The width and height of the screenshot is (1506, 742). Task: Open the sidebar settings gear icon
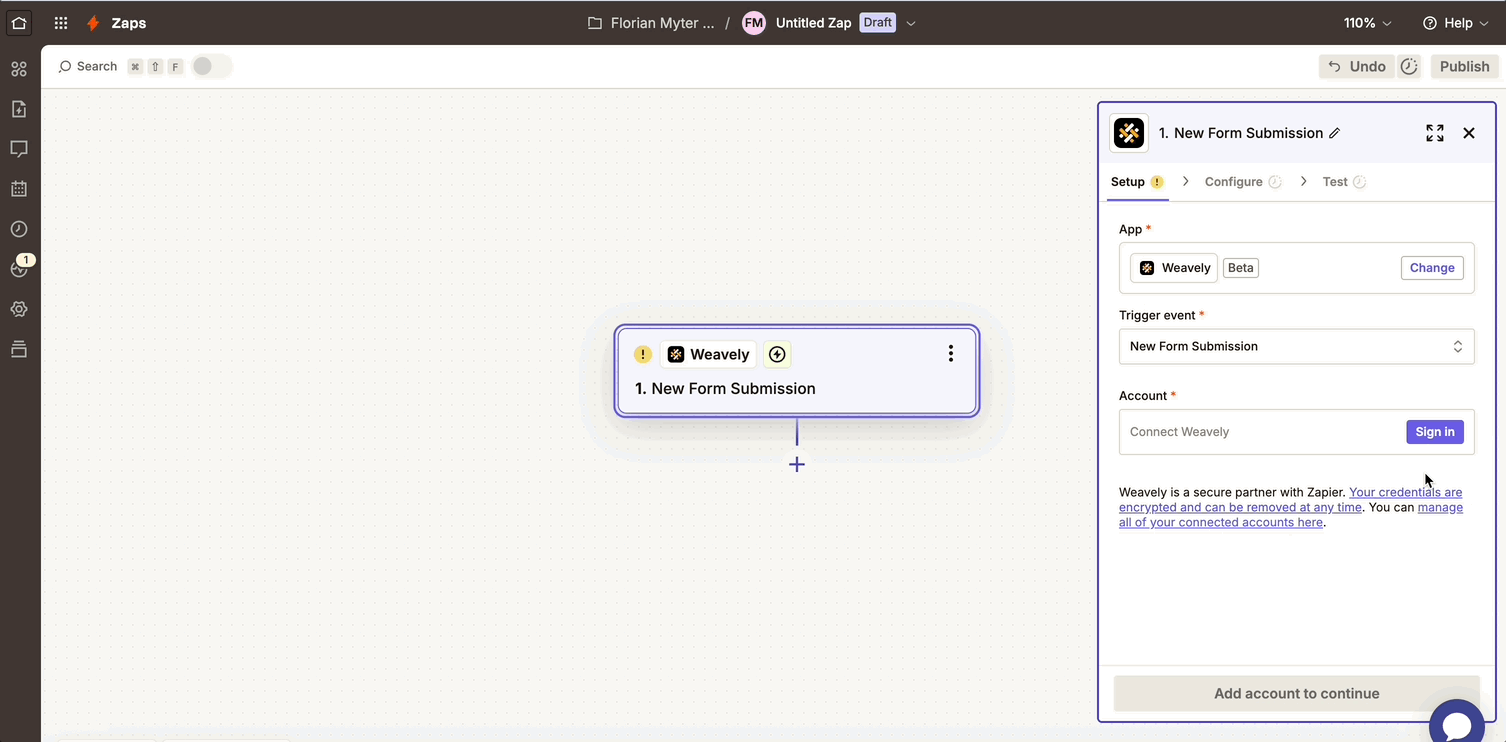click(19, 309)
